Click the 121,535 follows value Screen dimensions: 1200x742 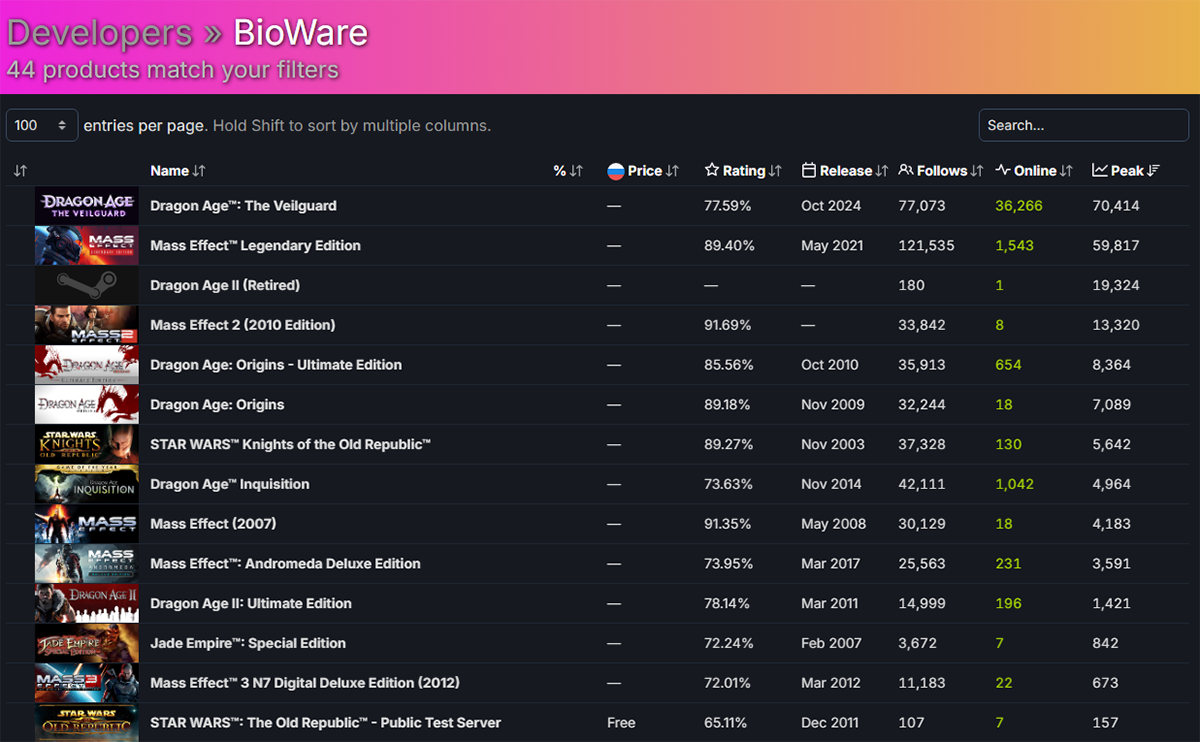click(x=926, y=246)
